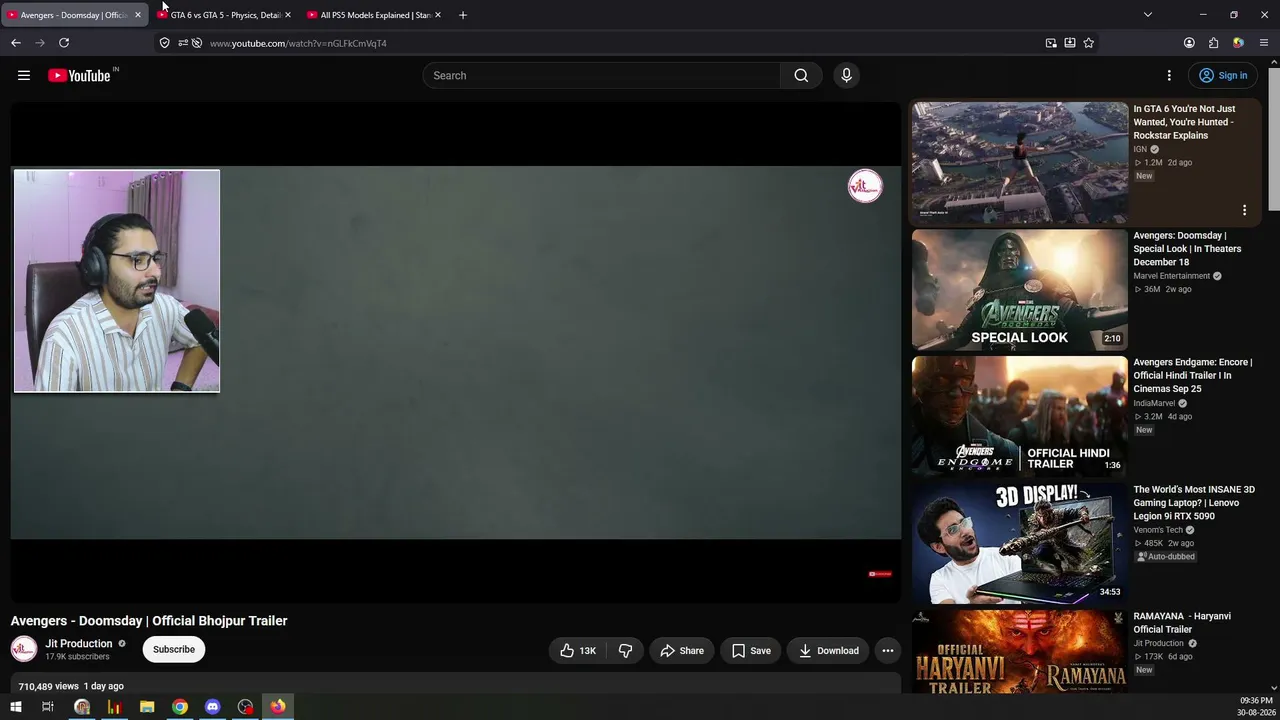Open the 'In GTA 6 You're Not Just Wanted' title
Viewport: 1280px width, 720px height.
click(1184, 122)
